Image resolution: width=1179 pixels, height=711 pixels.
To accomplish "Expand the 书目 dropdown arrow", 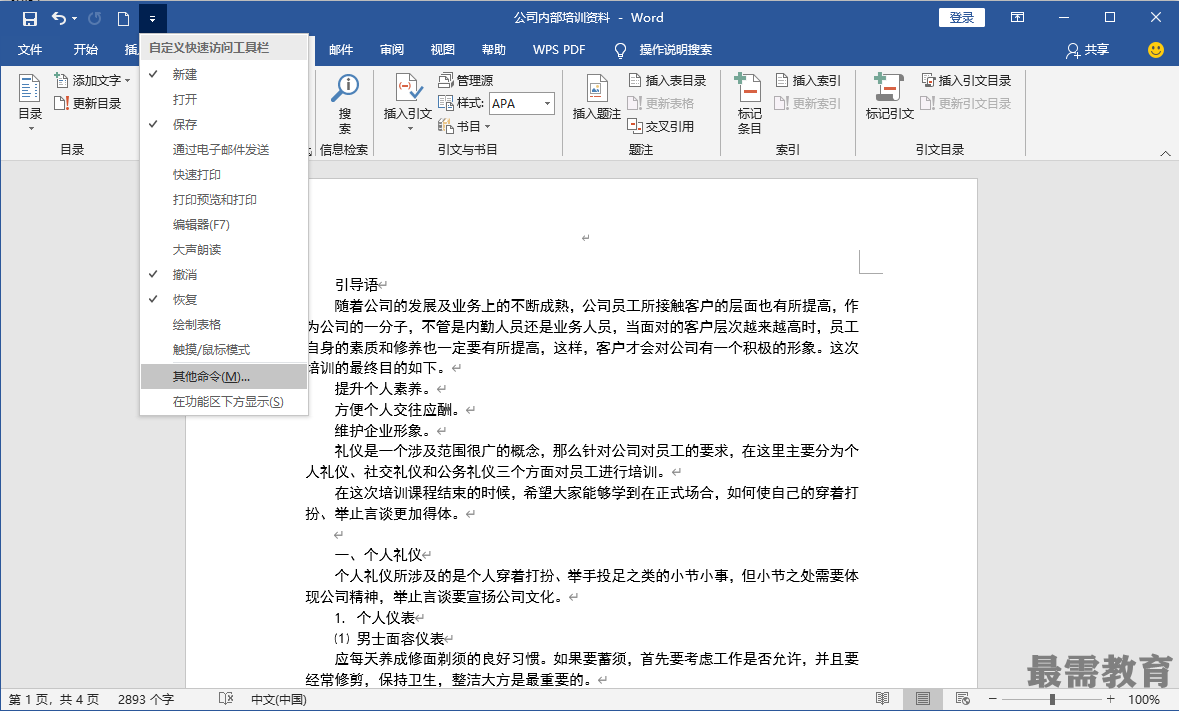I will pos(487,126).
